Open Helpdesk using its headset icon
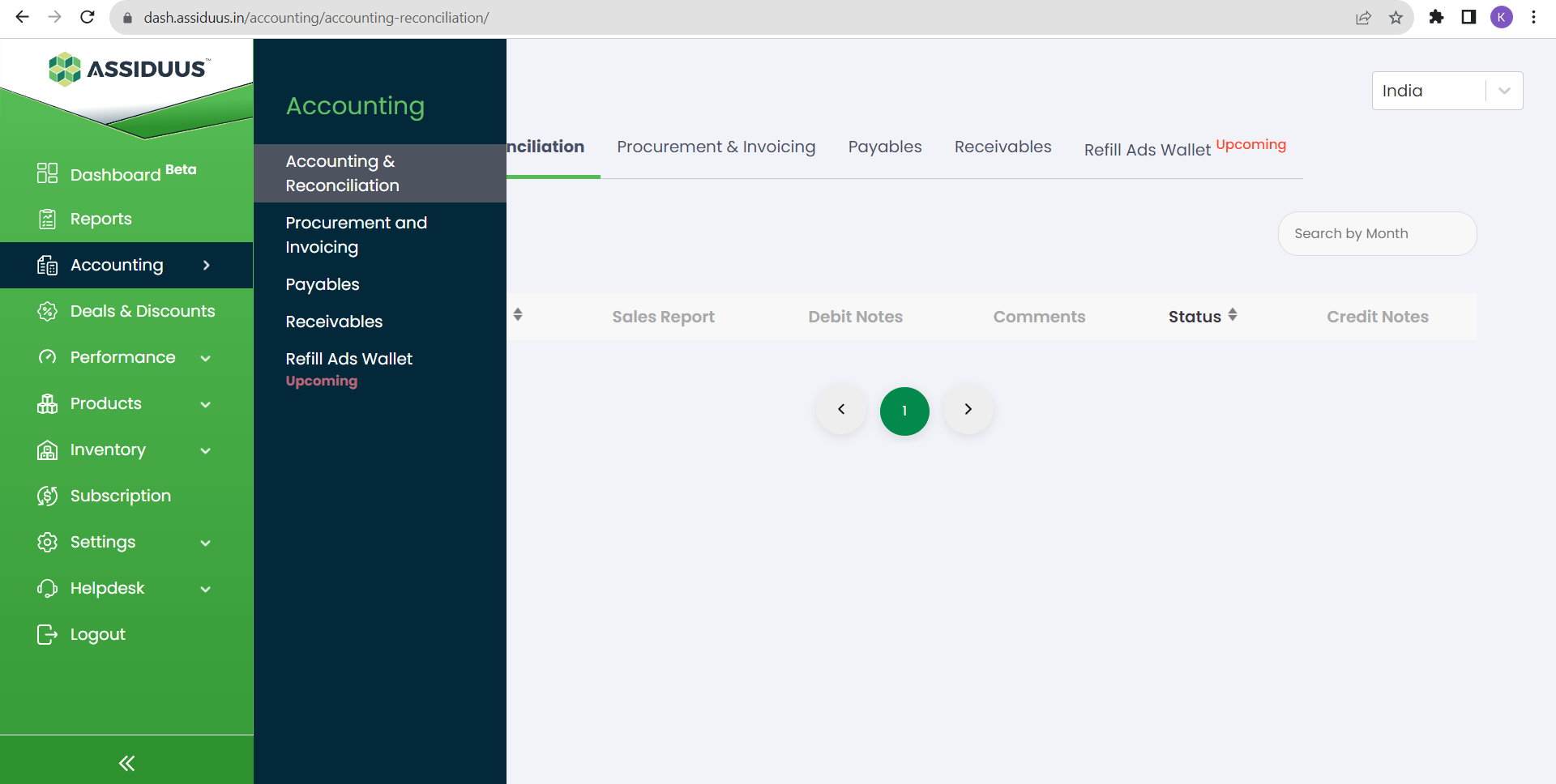Viewport: 1556px width, 784px height. click(x=47, y=588)
